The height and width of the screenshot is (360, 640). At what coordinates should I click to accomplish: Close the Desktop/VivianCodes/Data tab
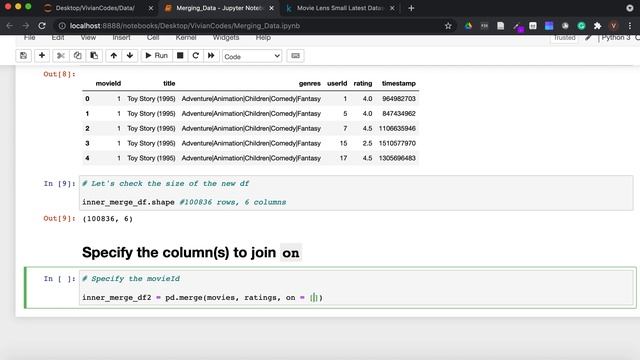(x=151, y=8)
